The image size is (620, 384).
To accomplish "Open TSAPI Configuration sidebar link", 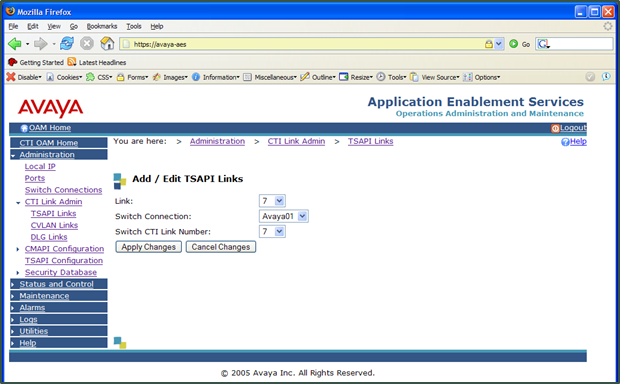I will click(x=64, y=261).
